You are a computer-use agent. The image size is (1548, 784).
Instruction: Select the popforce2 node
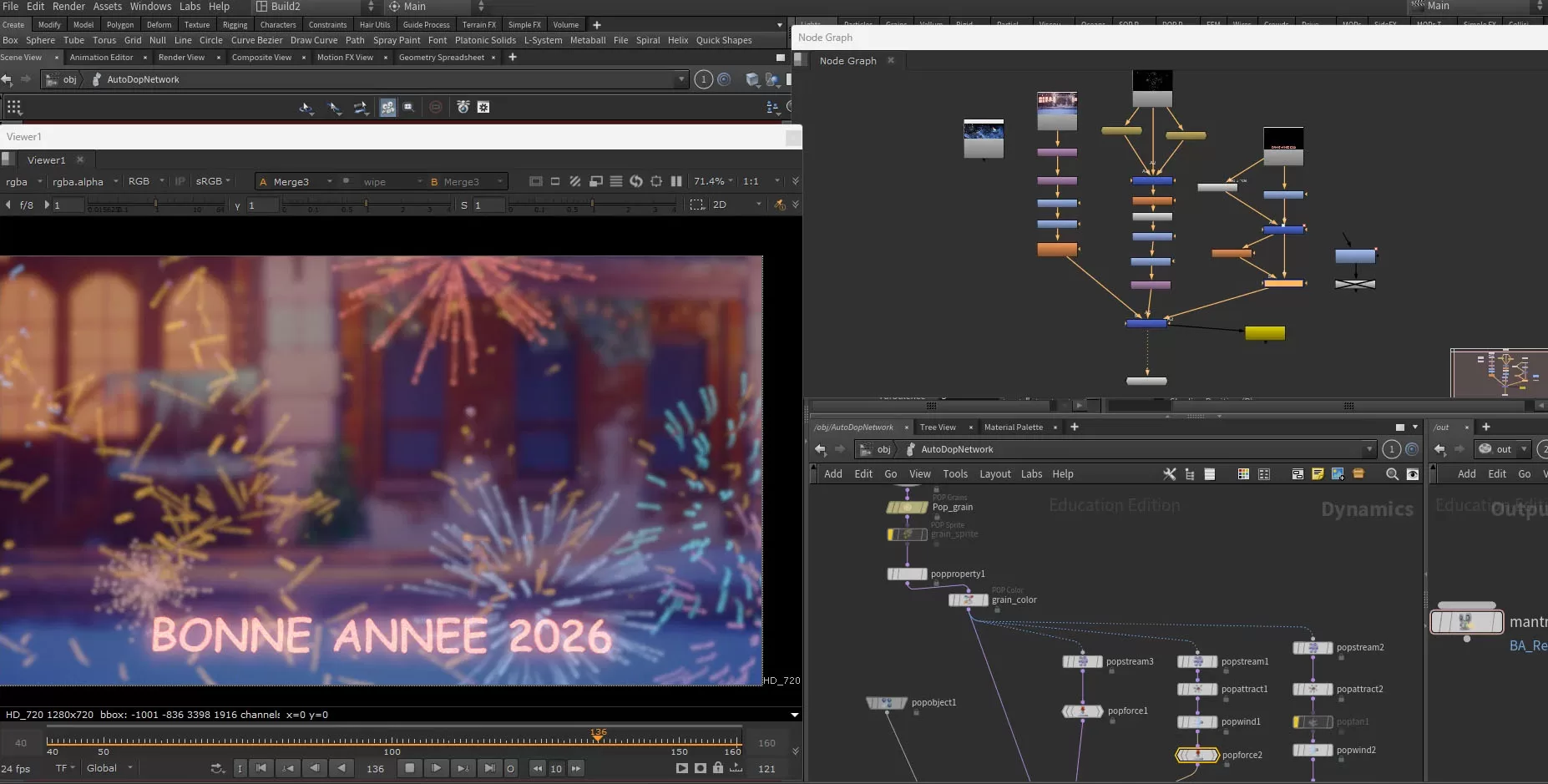(x=1198, y=755)
